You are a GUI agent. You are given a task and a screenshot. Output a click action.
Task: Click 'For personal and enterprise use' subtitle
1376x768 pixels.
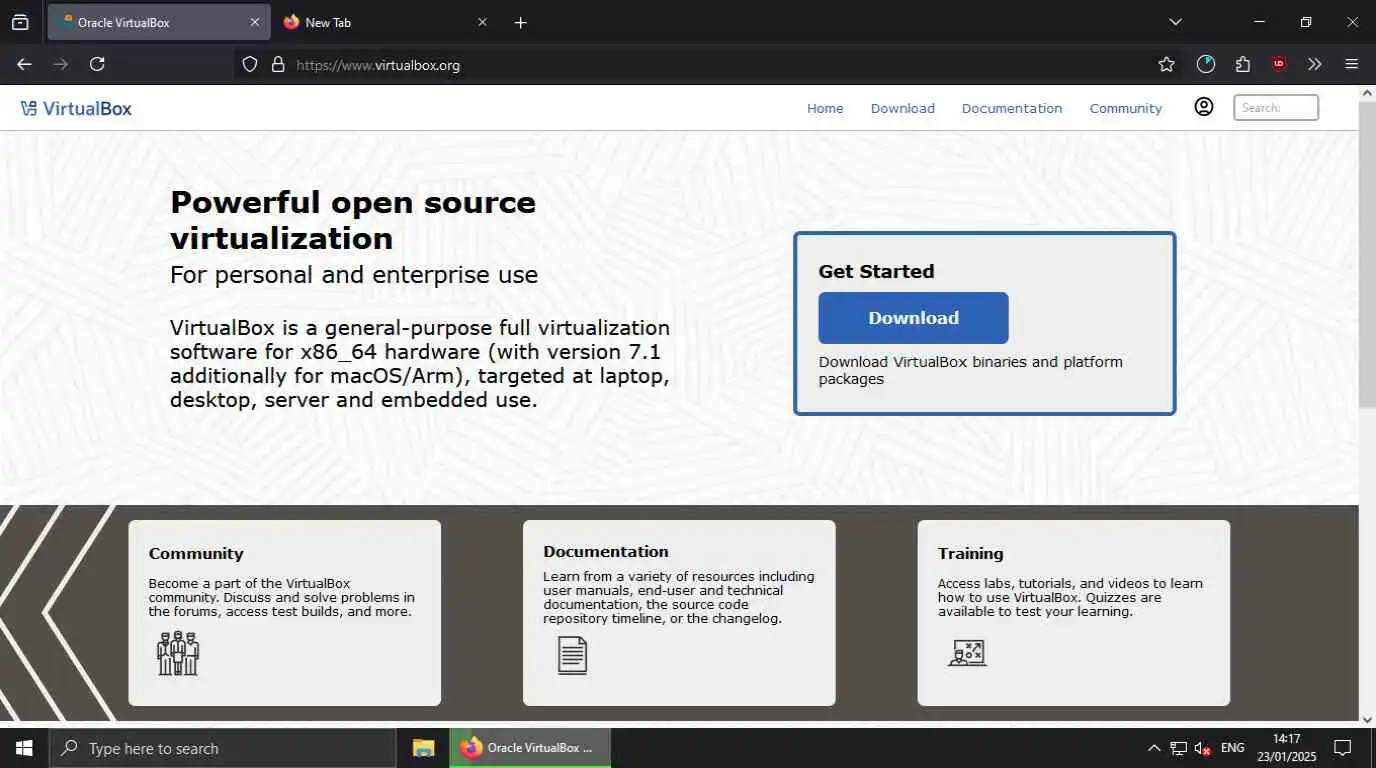(354, 274)
